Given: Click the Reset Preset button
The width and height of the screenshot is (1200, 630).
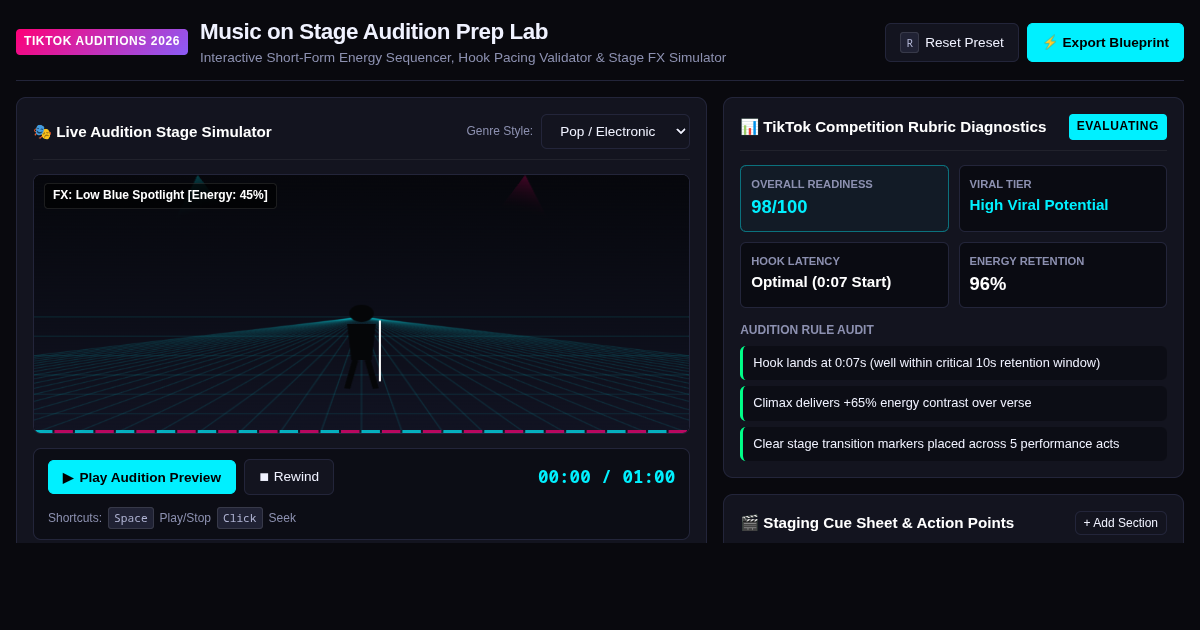Looking at the screenshot, I should click(951, 43).
